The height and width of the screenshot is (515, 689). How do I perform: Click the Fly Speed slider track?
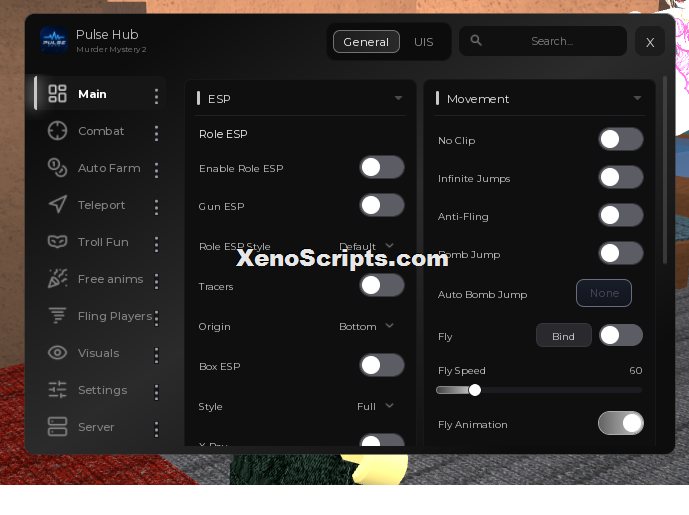coord(540,390)
